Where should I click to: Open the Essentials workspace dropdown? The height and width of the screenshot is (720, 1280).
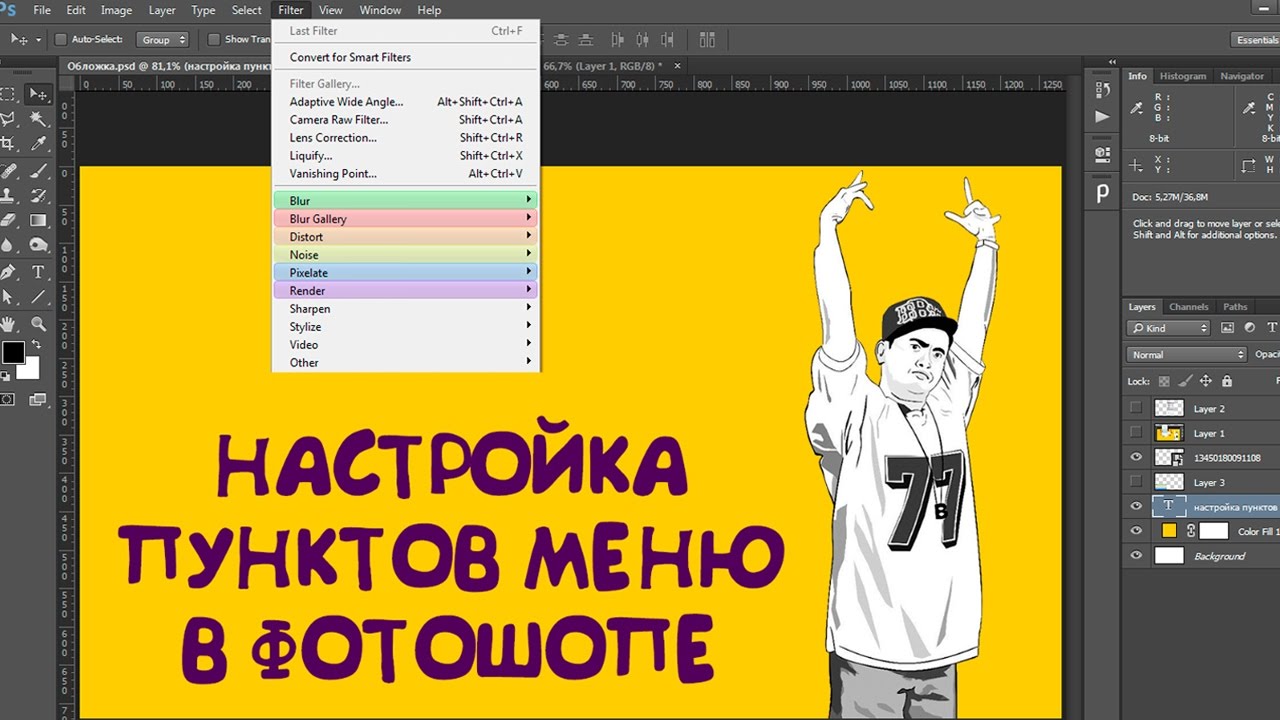pos(1257,40)
